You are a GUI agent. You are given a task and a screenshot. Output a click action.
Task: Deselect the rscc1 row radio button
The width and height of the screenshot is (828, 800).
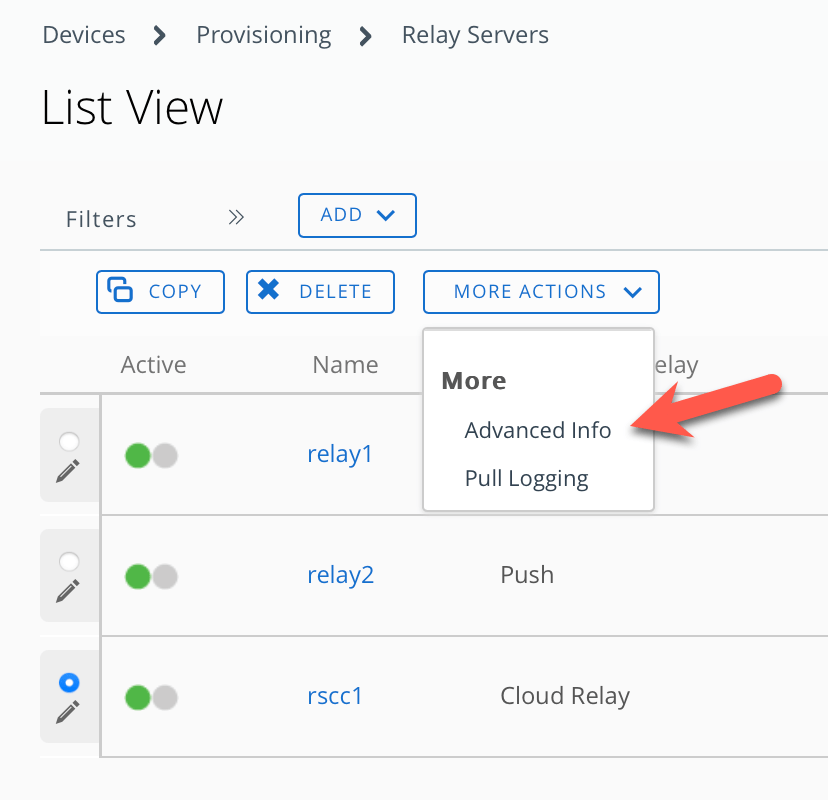69,682
